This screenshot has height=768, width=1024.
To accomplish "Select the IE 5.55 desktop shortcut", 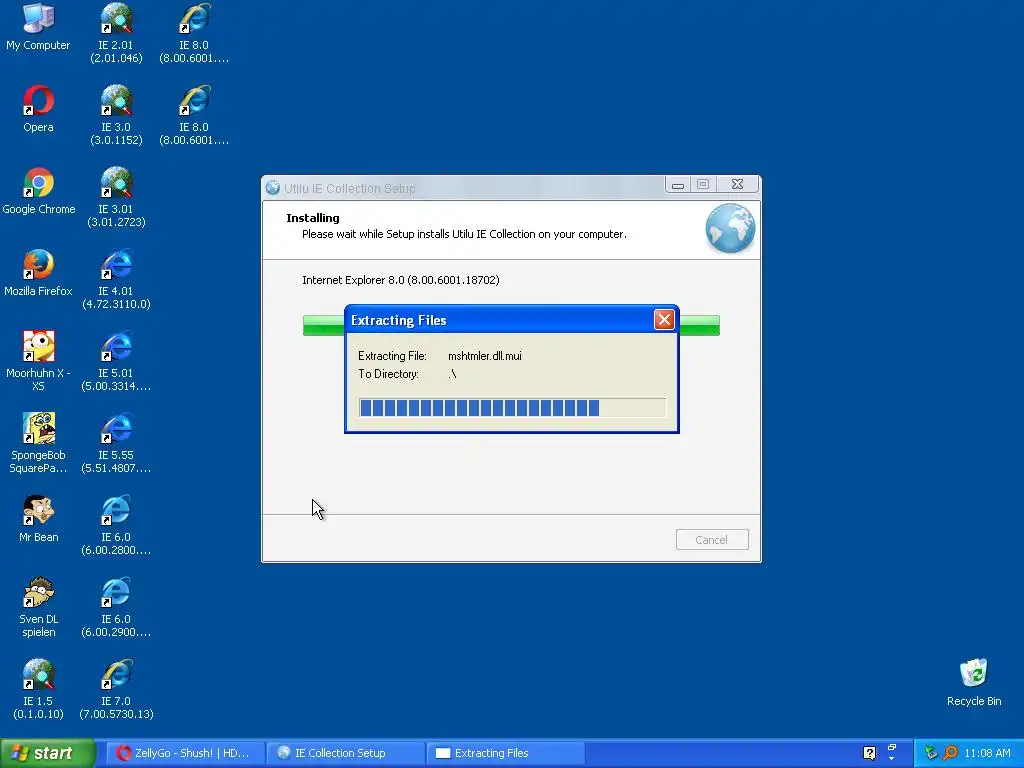I will pos(116,443).
